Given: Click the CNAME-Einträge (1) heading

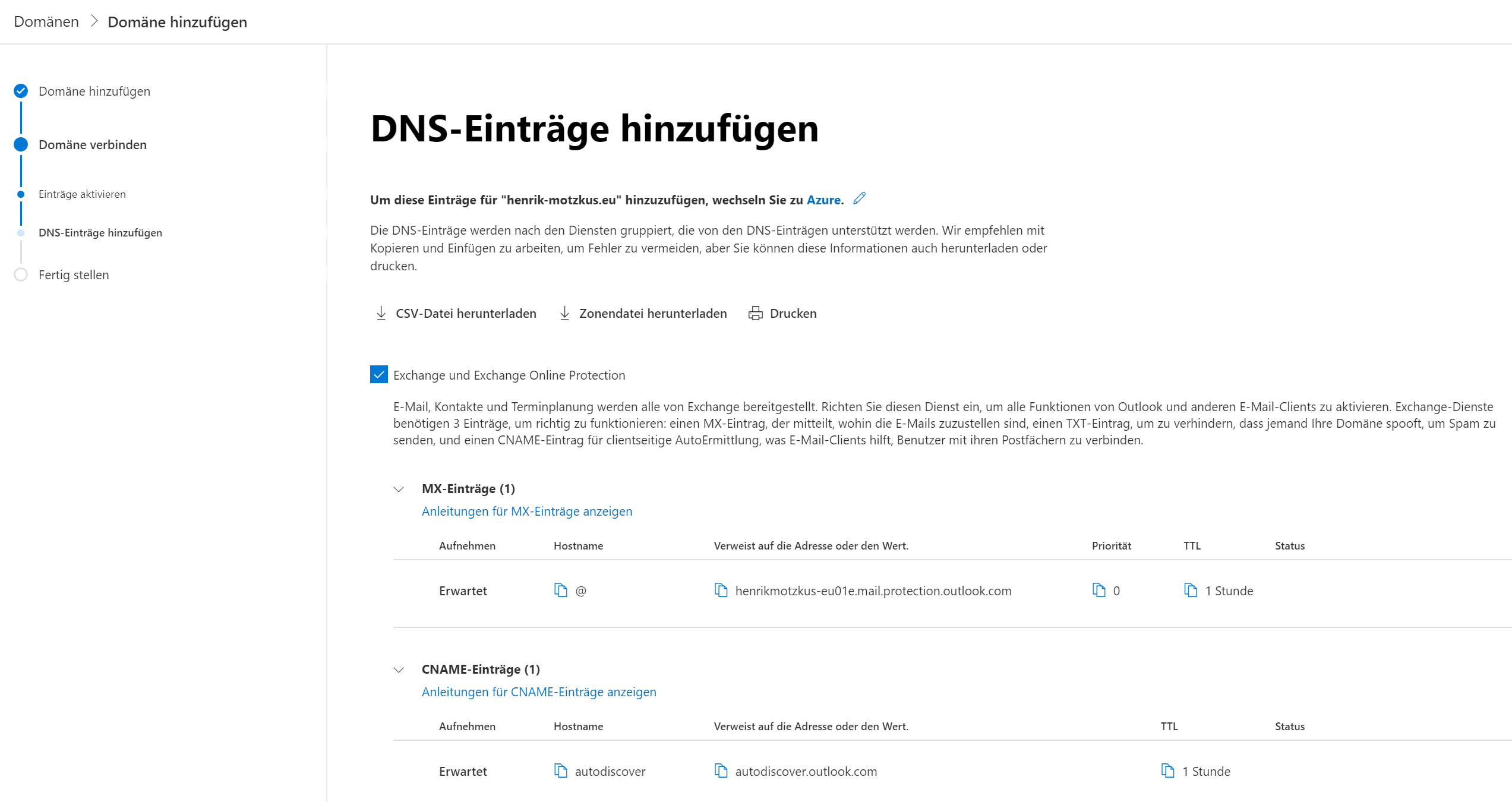Looking at the screenshot, I should point(481,669).
